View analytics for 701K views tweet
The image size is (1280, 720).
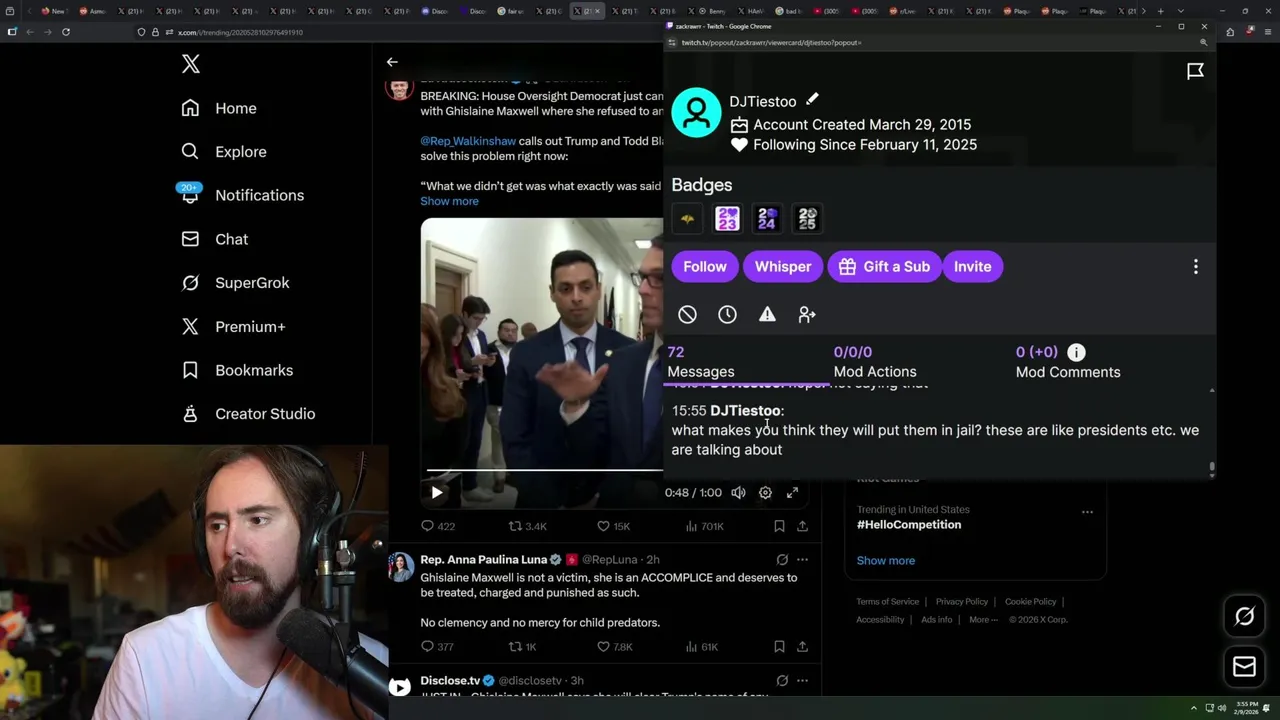pos(704,526)
